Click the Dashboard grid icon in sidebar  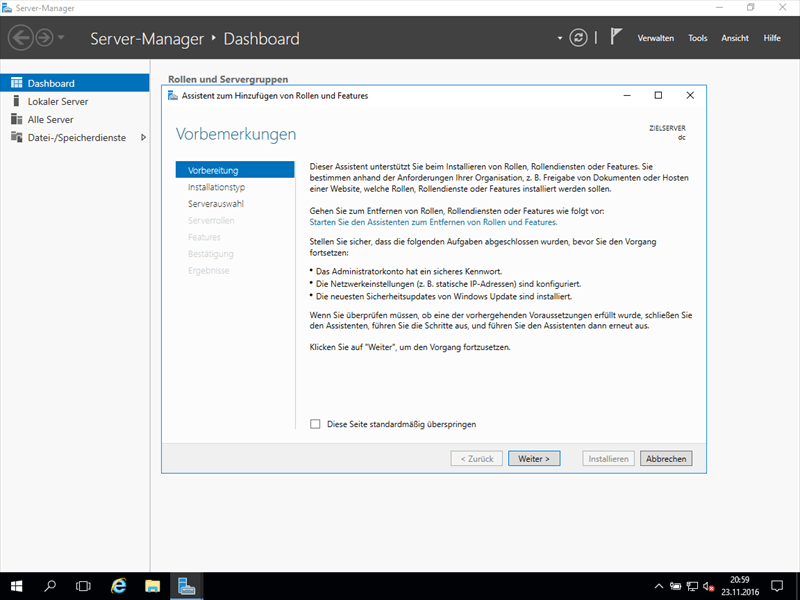coord(17,83)
